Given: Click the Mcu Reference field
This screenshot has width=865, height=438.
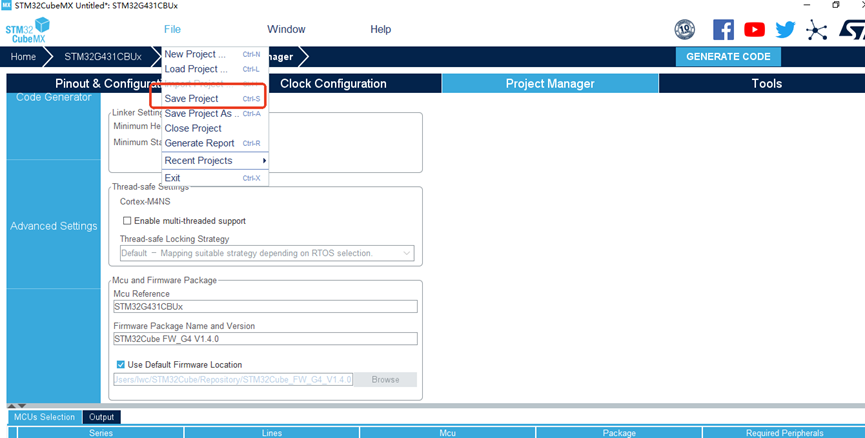Looking at the screenshot, I should point(265,306).
